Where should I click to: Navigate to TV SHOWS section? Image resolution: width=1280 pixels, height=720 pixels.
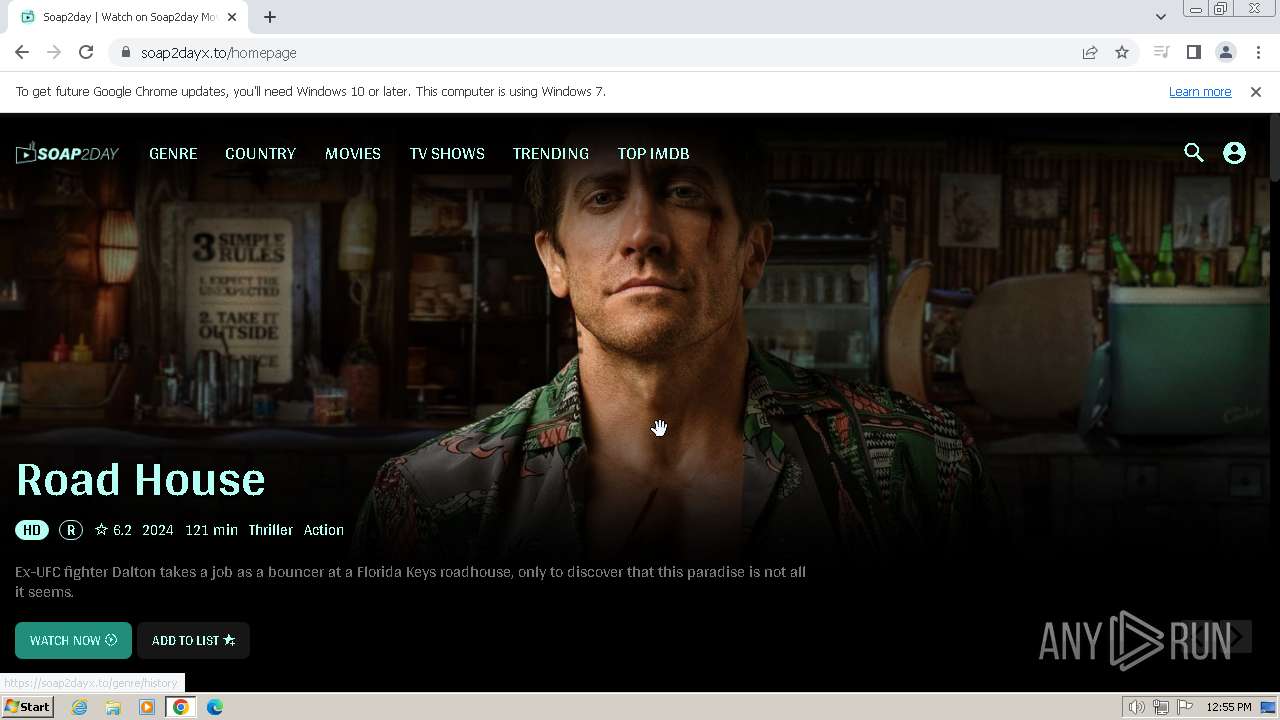coord(447,153)
